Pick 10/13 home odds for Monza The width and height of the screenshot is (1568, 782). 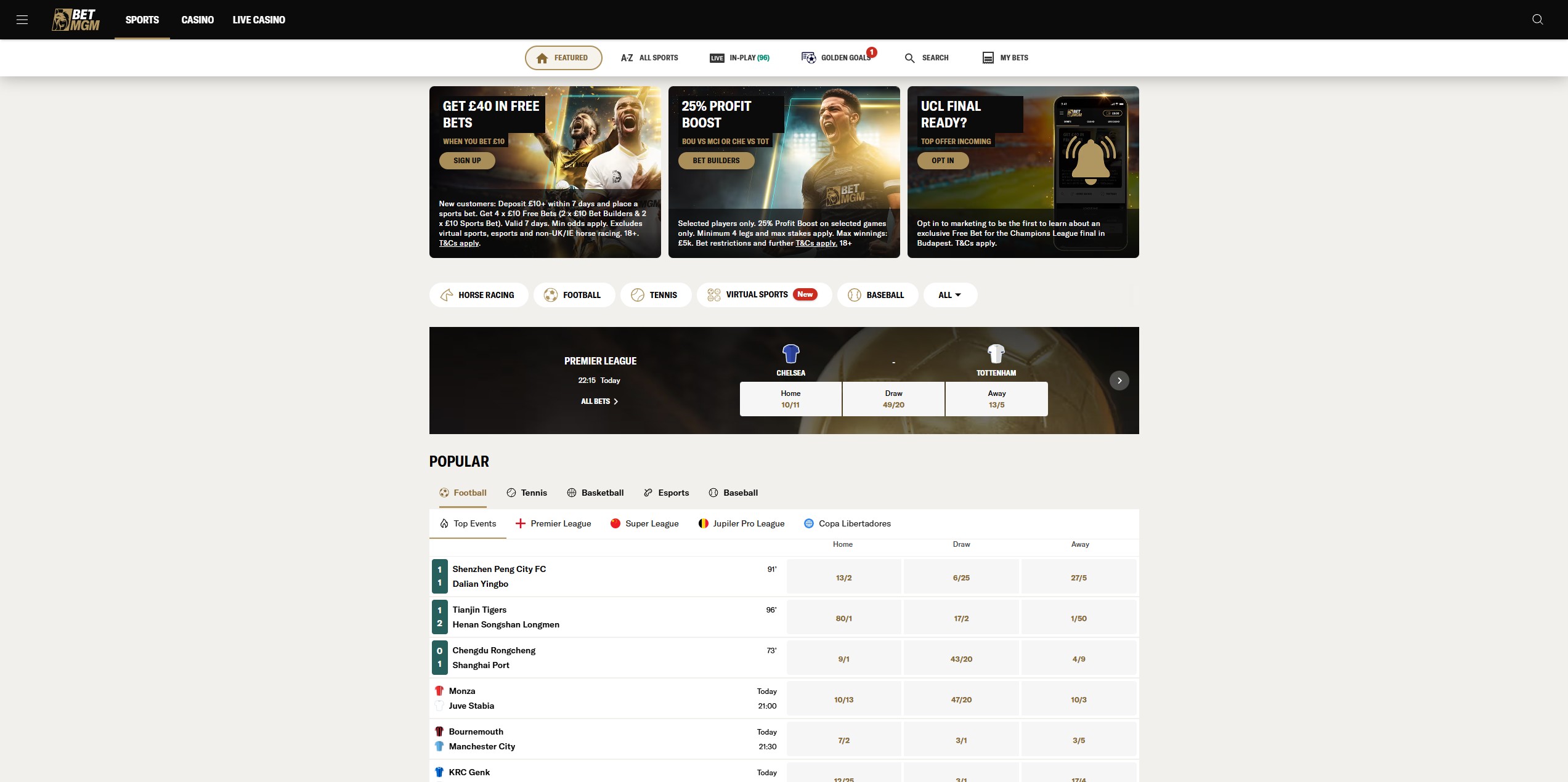[843, 699]
